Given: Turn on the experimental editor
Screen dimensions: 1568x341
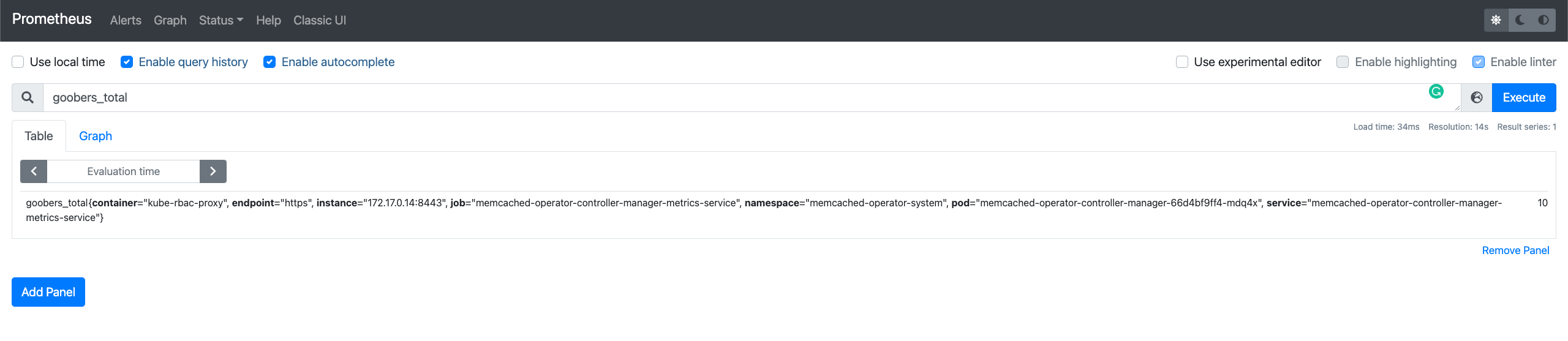Looking at the screenshot, I should [x=1182, y=62].
